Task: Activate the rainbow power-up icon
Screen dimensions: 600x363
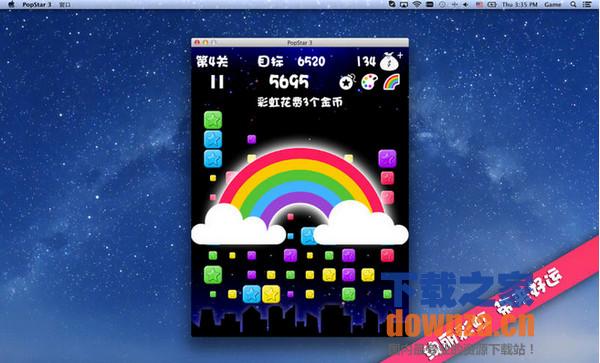Action: coord(391,81)
